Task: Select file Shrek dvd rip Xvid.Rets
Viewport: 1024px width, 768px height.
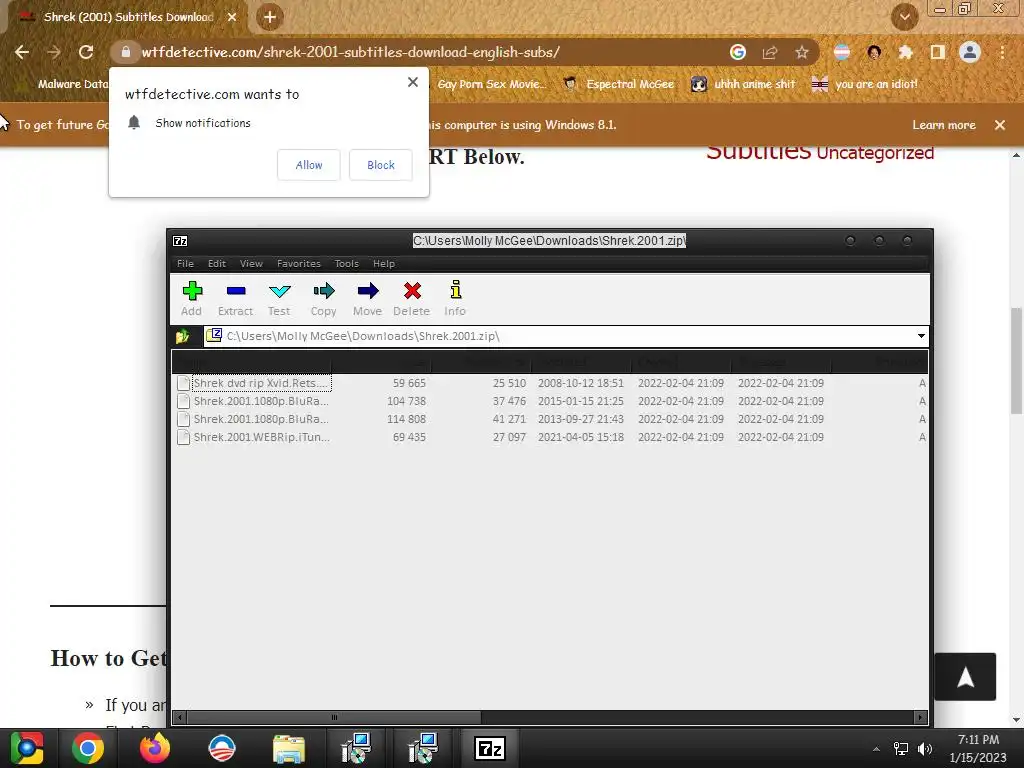Action: coord(262,383)
